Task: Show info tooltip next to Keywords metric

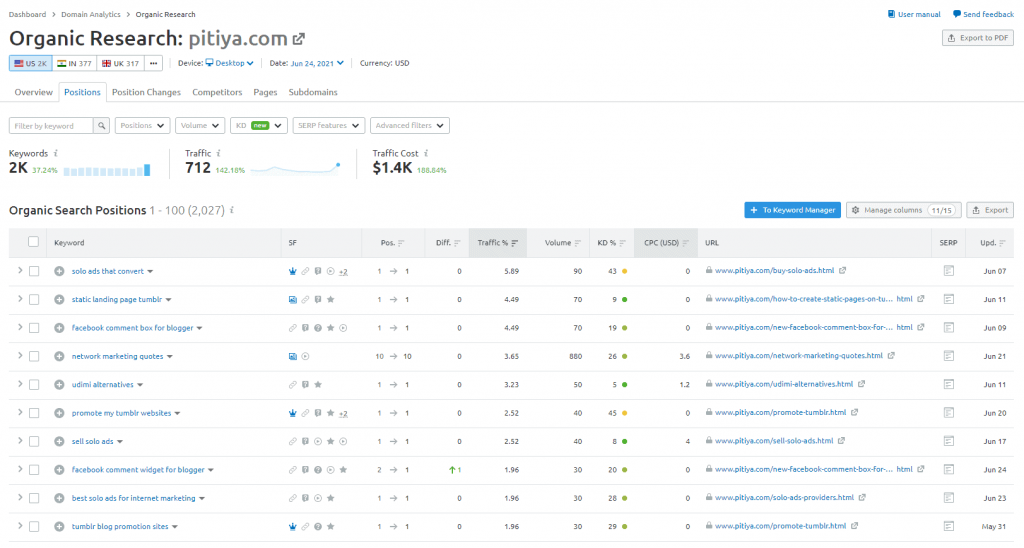Action: [56, 153]
